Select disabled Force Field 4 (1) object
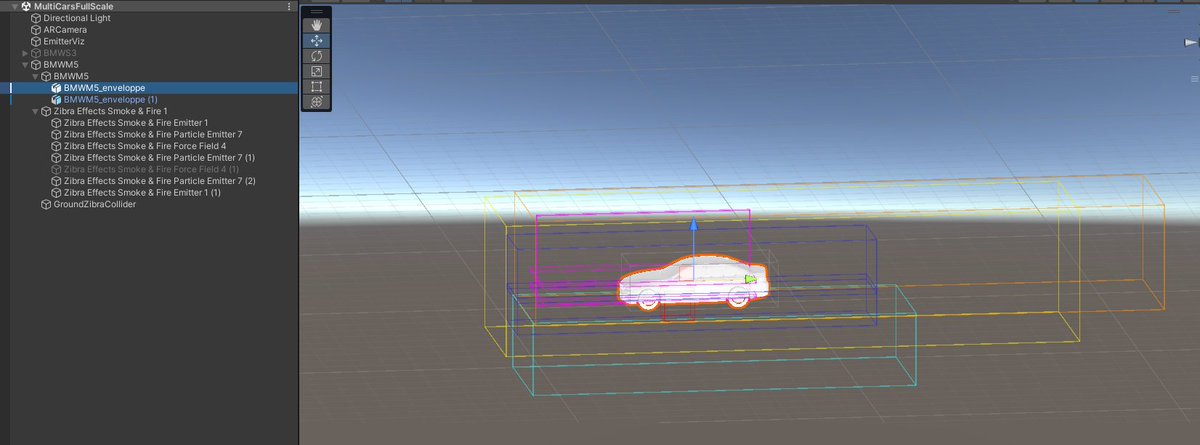This screenshot has height=445, width=1200. pos(149,169)
